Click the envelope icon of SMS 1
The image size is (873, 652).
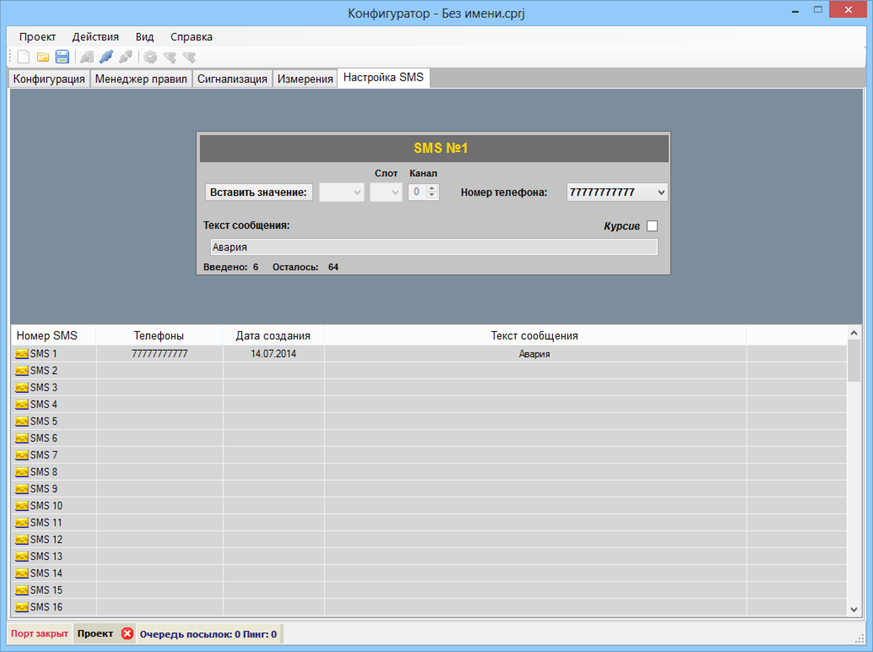pyautogui.click(x=22, y=354)
